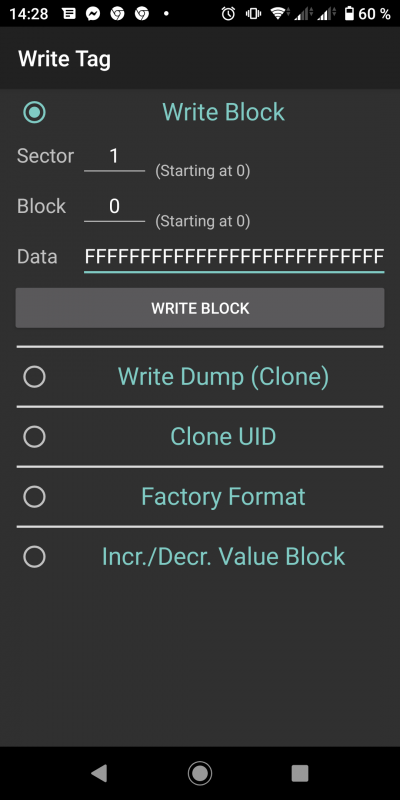This screenshot has height=800, width=400.
Task: Expand the Clone UID section label
Action: coord(223,437)
